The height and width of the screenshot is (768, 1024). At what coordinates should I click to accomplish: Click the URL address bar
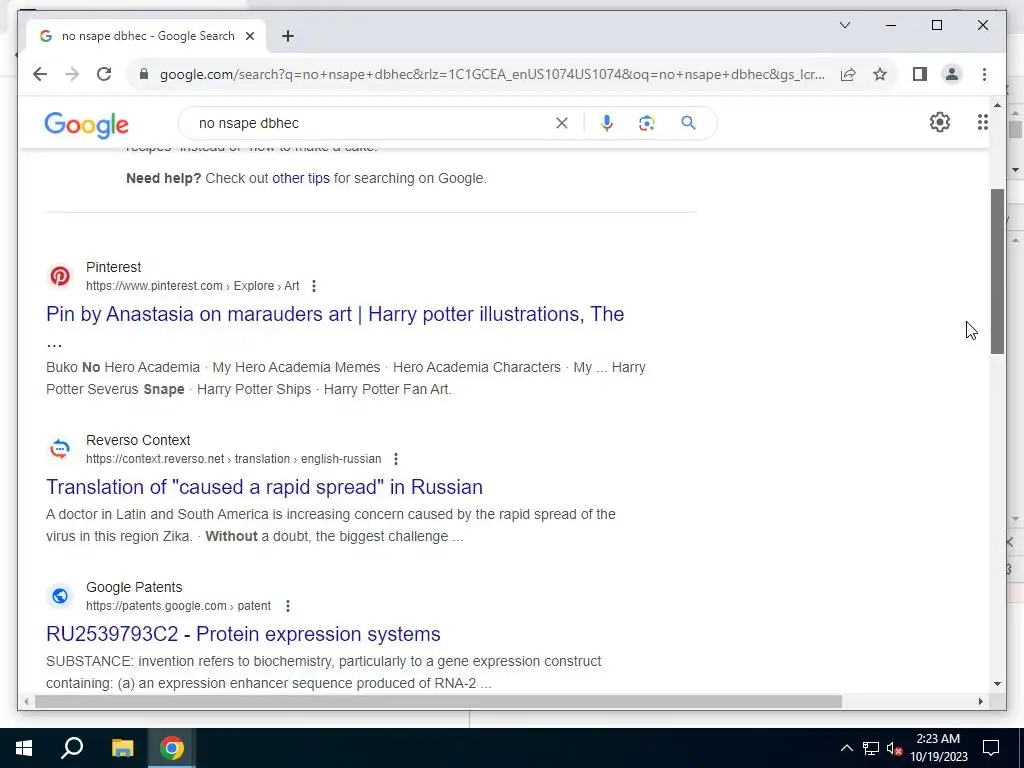click(x=492, y=74)
